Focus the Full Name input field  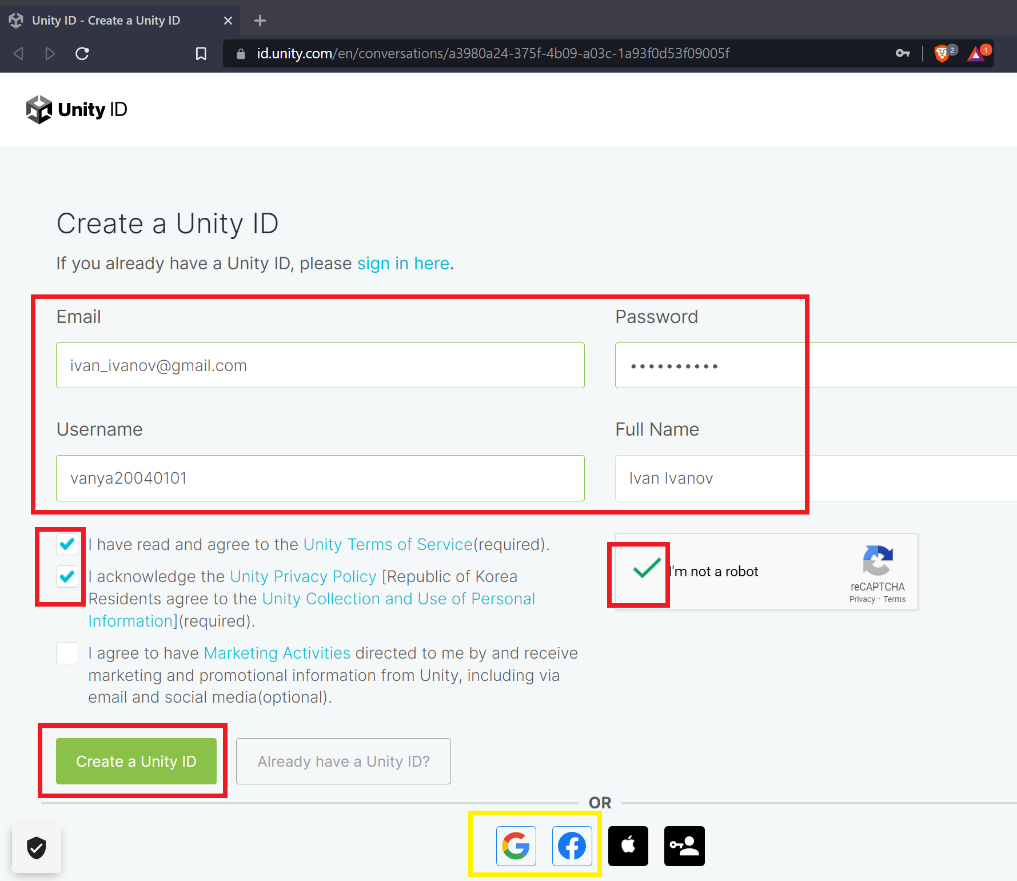click(816, 478)
